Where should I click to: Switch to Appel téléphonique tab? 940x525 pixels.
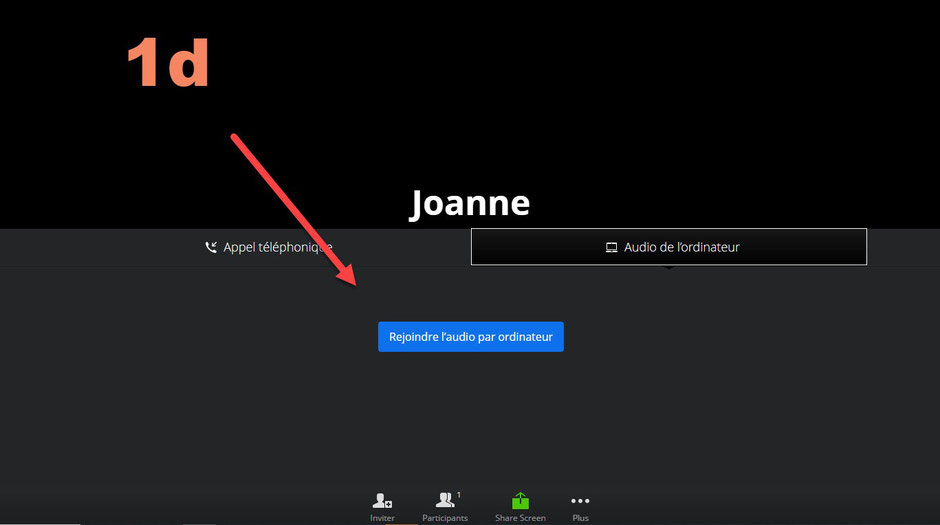[x=269, y=247]
